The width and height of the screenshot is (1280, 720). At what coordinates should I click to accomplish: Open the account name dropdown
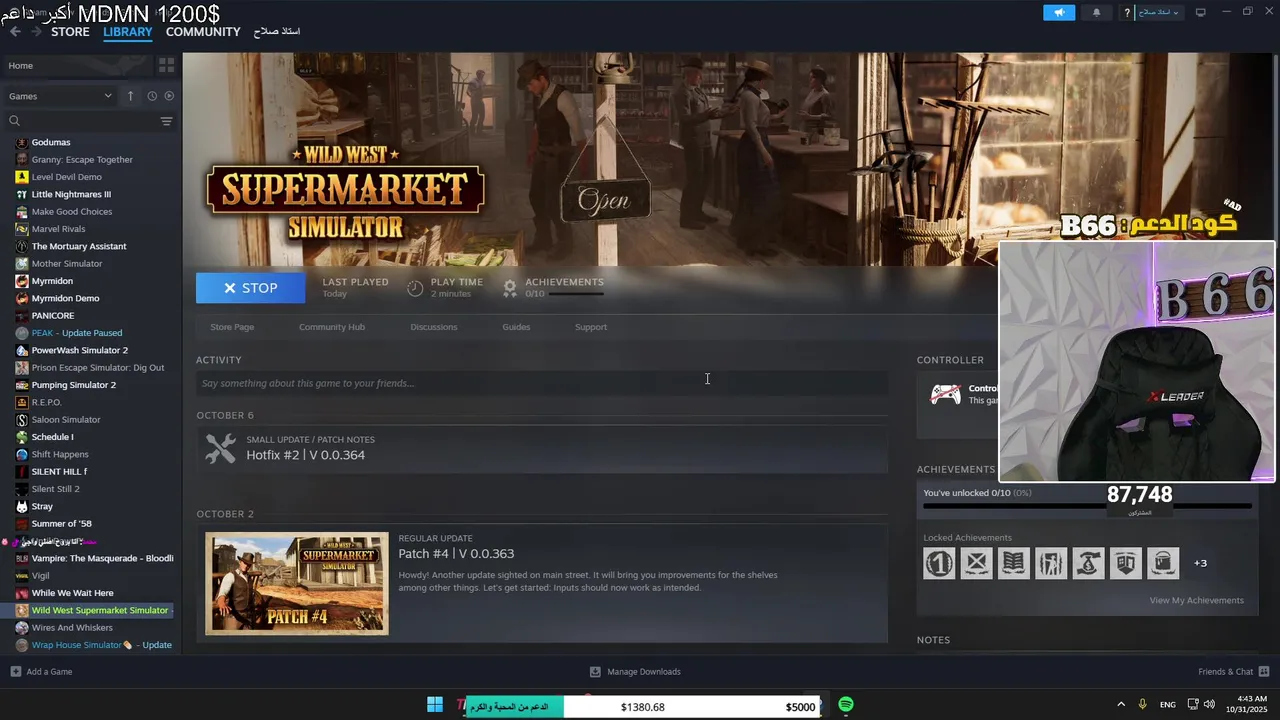[1159, 13]
